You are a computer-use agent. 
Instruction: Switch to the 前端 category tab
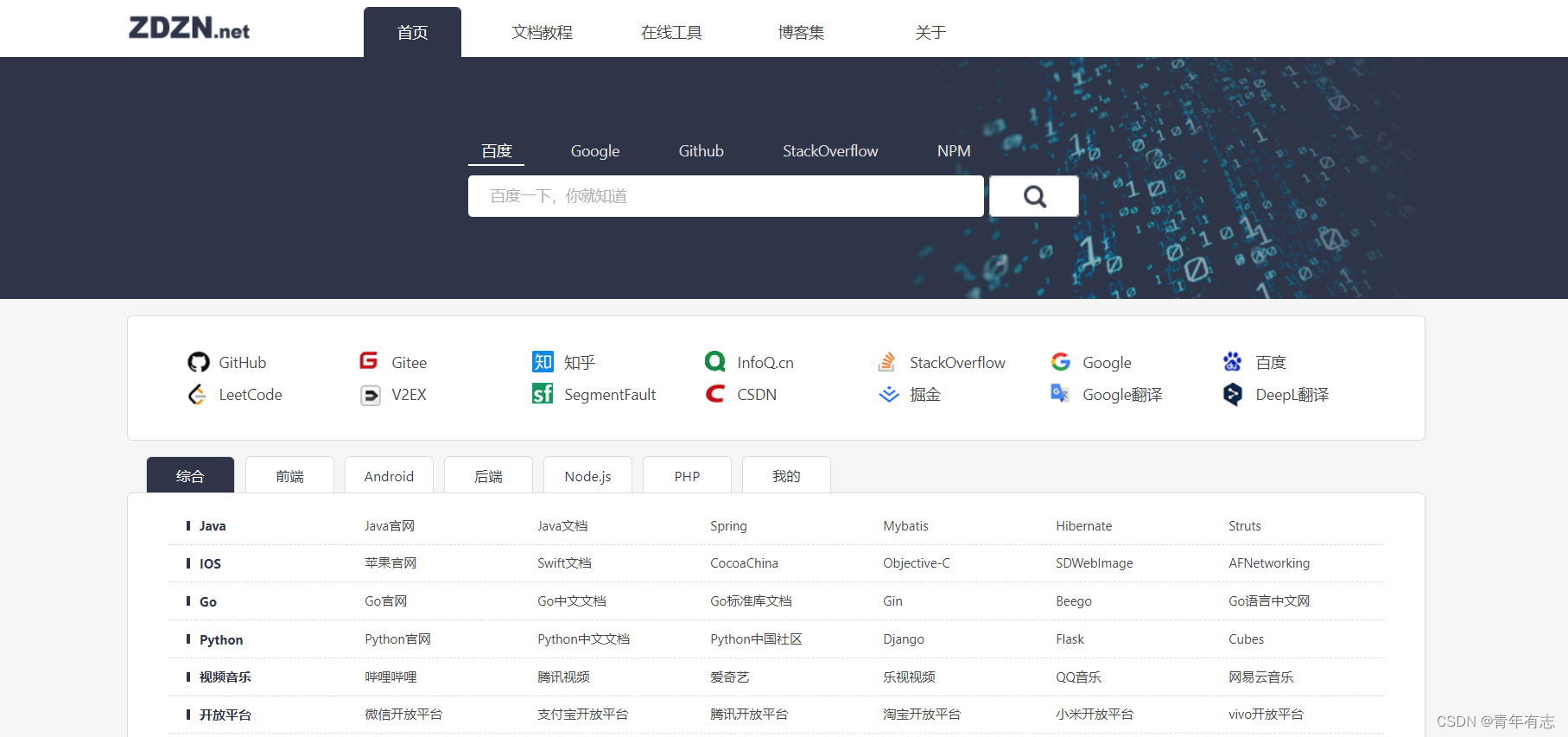(x=289, y=475)
